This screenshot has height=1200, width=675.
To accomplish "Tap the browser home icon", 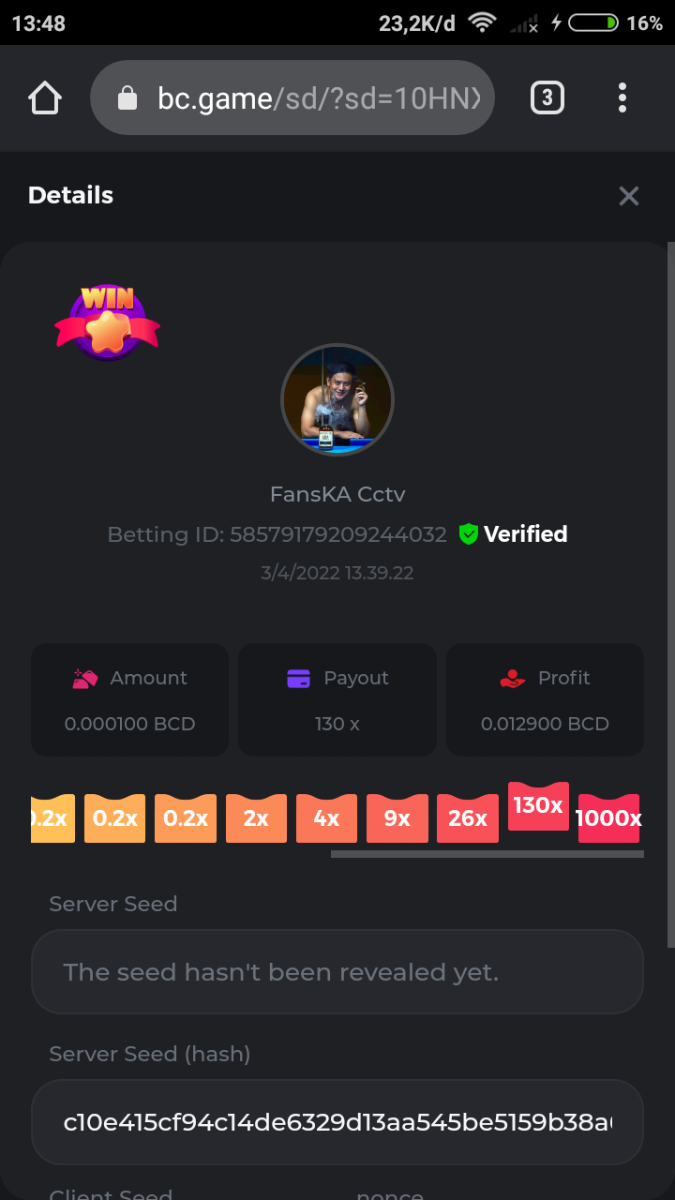I will 45,98.
